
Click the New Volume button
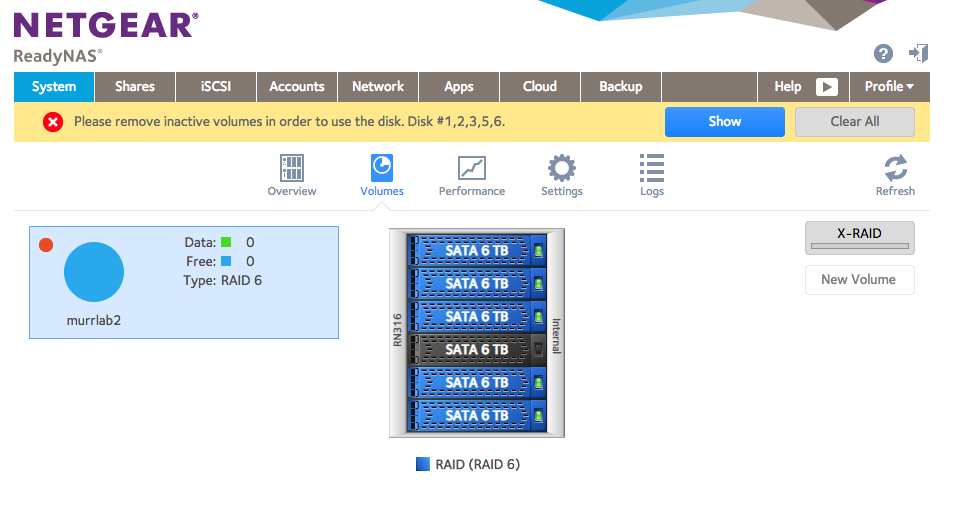coord(859,280)
